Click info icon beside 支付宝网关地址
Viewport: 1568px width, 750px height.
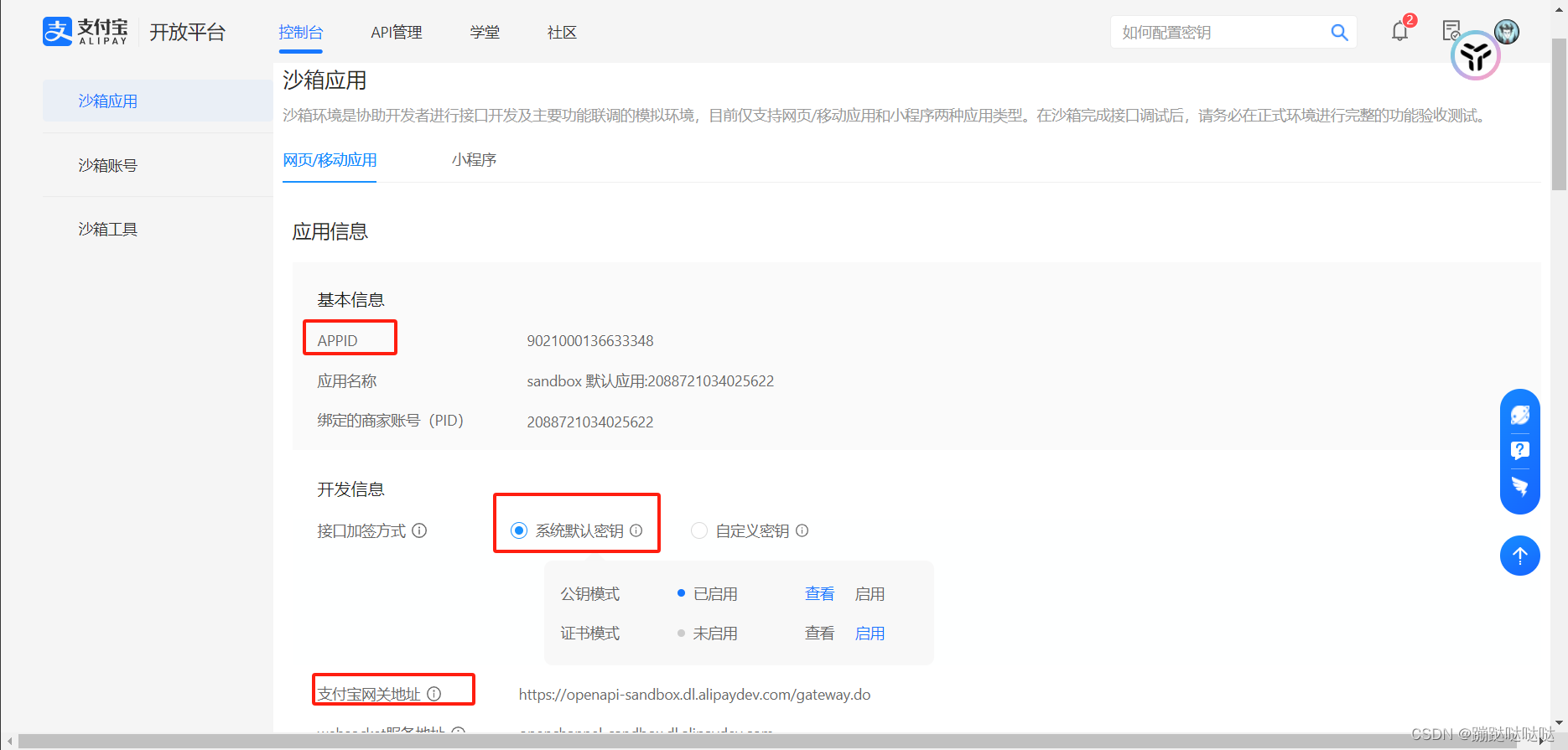(x=434, y=694)
